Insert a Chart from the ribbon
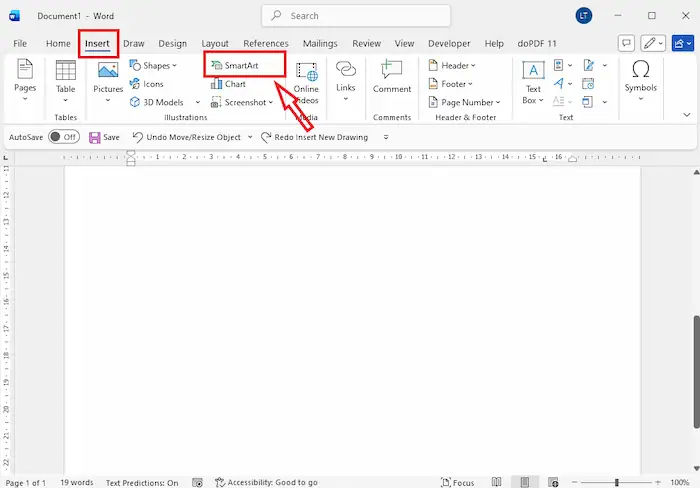The image size is (700, 488). (x=235, y=84)
